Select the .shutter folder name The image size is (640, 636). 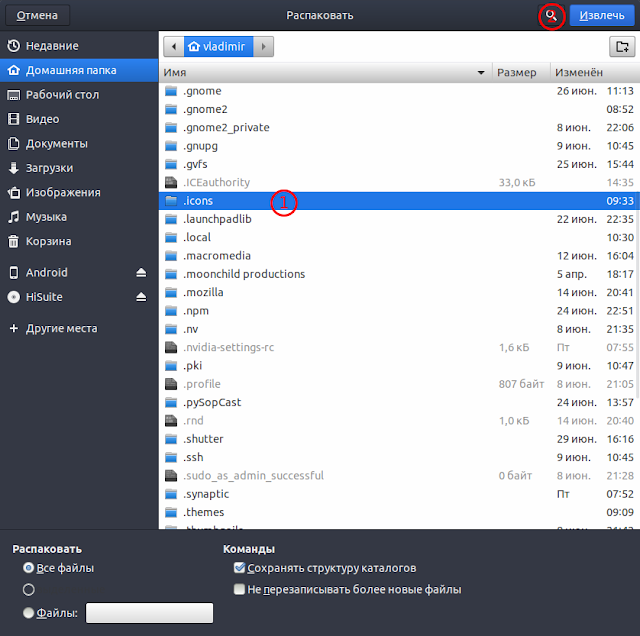pyautogui.click(x=203, y=439)
